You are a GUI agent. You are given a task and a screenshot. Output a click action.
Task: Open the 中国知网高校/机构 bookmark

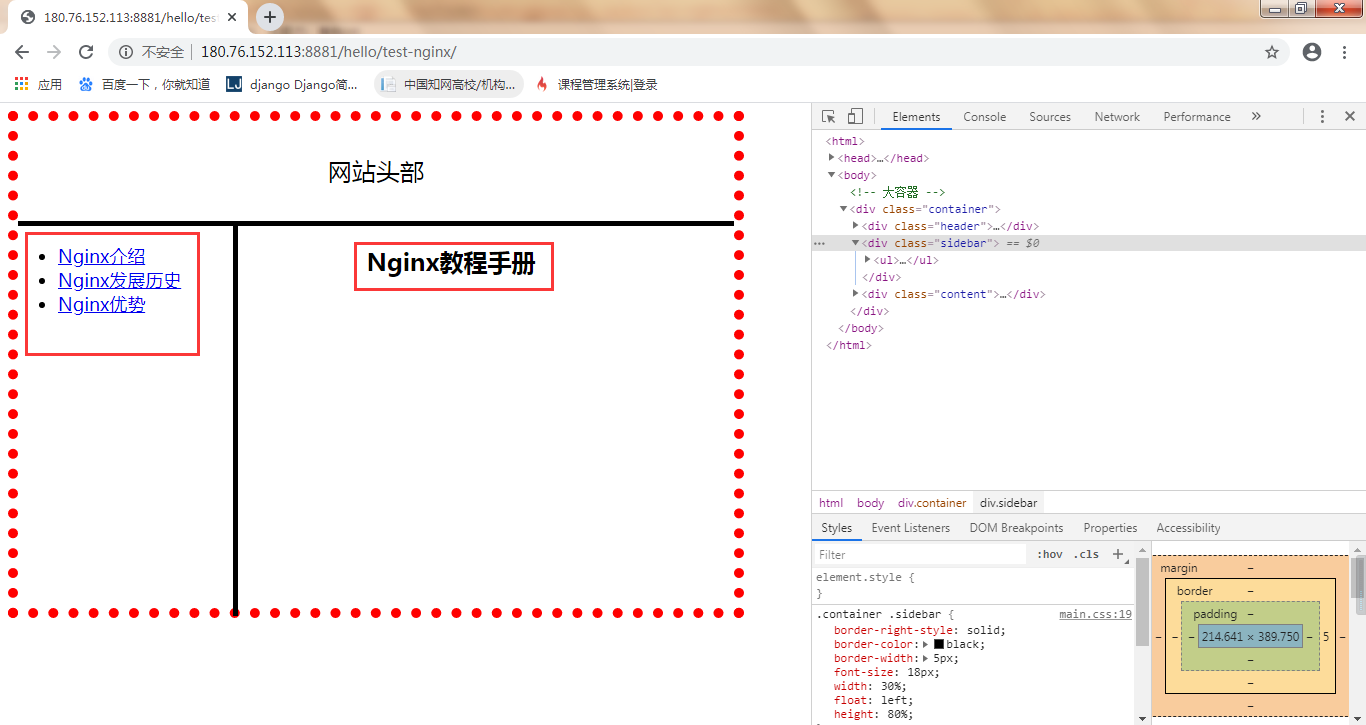pyautogui.click(x=449, y=85)
